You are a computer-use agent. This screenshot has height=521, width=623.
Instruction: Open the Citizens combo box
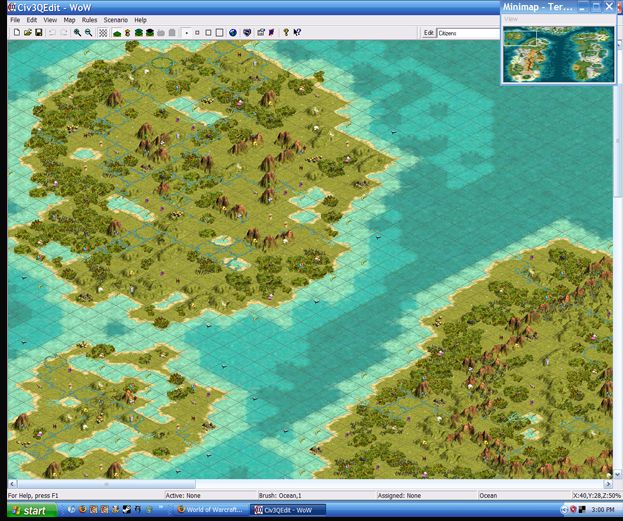(x=468, y=33)
